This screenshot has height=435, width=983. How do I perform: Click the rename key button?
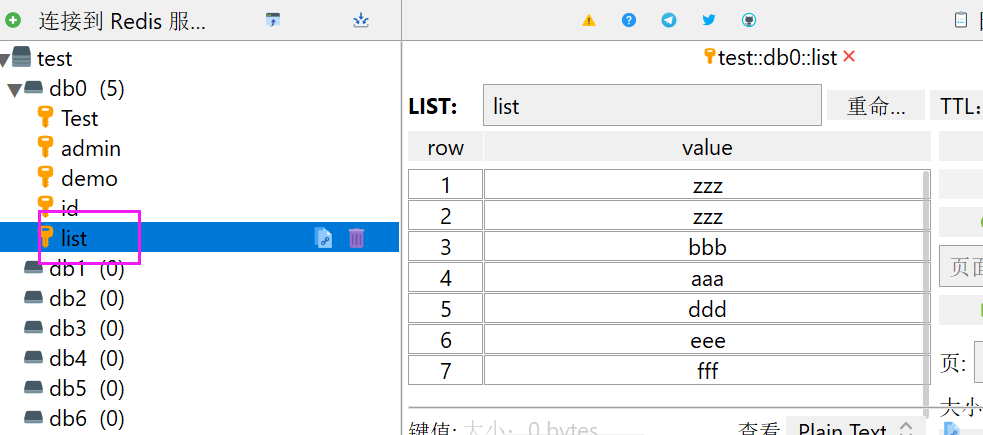pos(876,105)
